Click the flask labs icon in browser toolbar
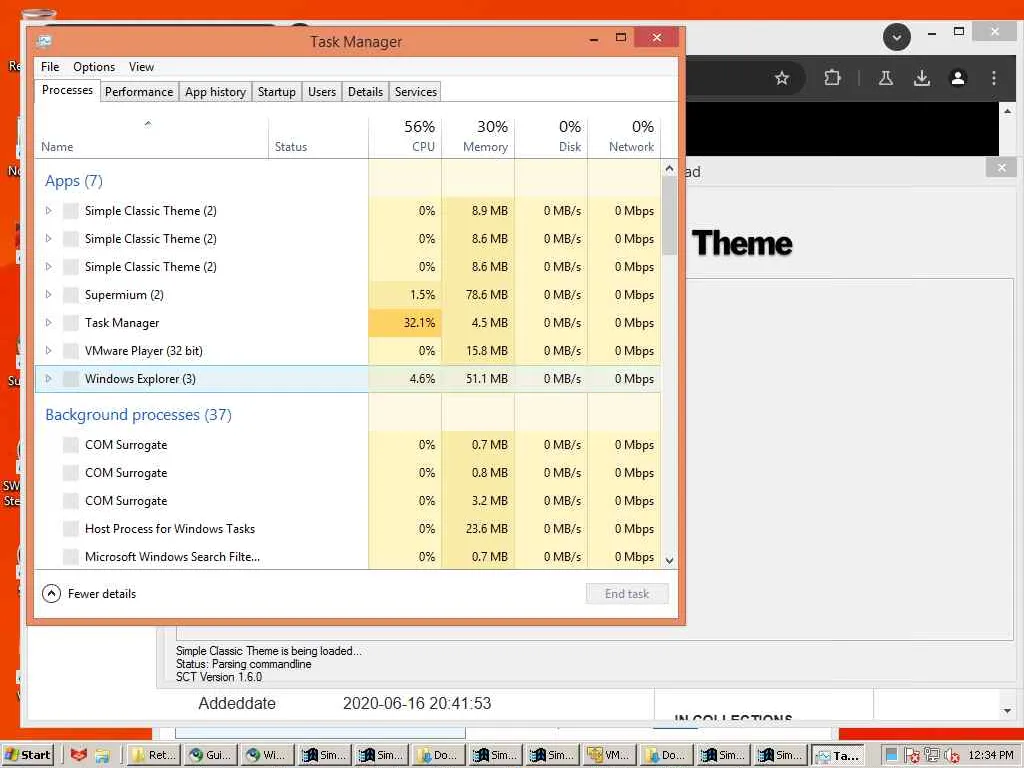The image size is (1024, 768). click(886, 78)
